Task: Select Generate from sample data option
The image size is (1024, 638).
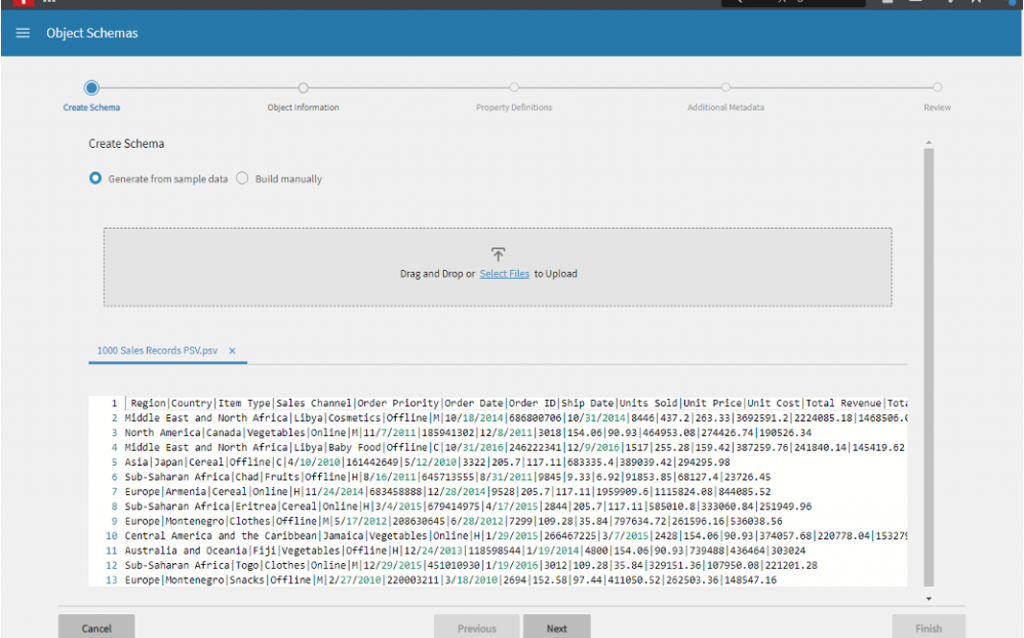Action: pyautogui.click(x=96, y=179)
